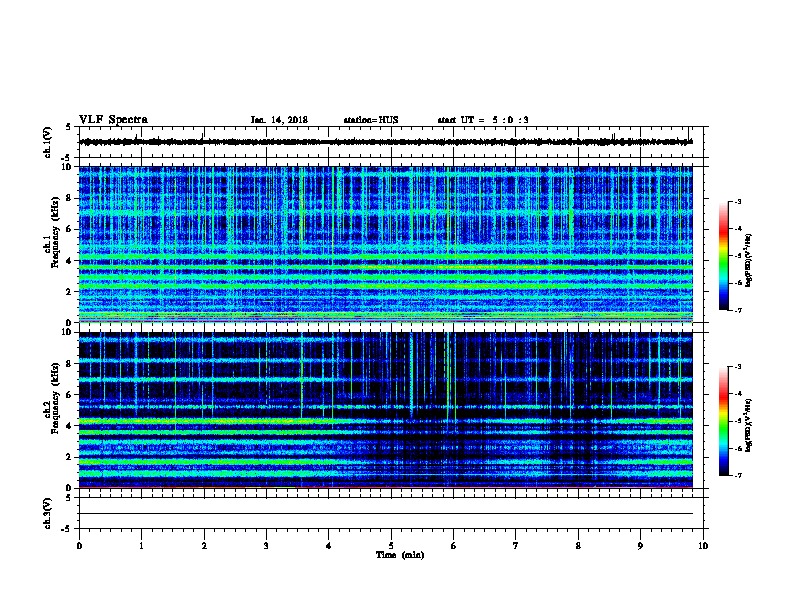Click the ch.1 voltage waveform trace
Screen dimensions: 792x612
coord(386,142)
